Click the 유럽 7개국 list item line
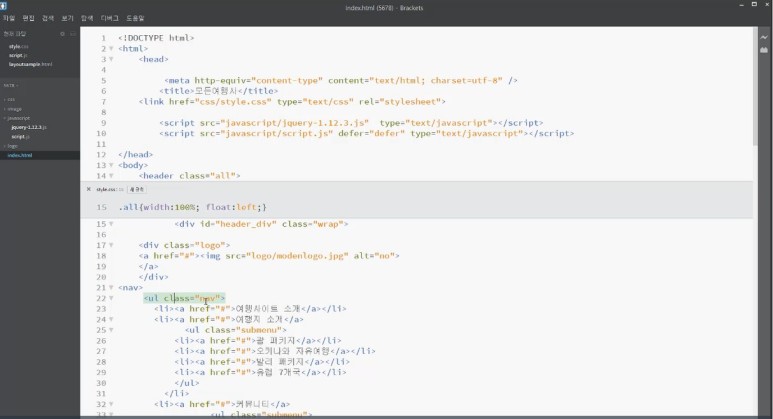The image size is (773, 419). coord(260,373)
